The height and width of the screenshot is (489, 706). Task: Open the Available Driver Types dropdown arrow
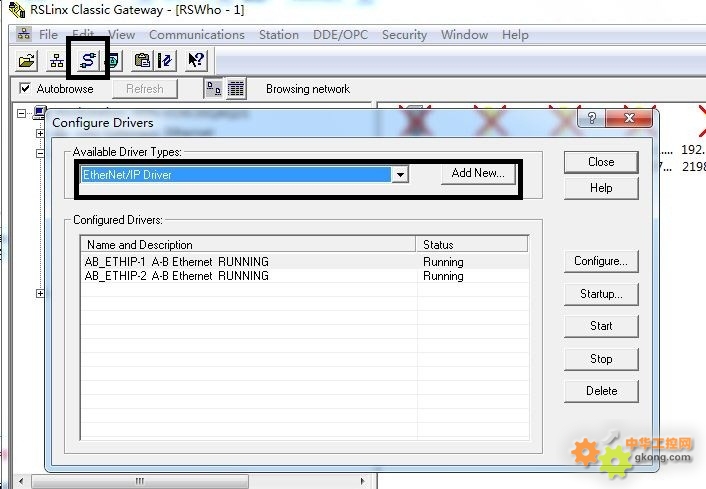(400, 174)
